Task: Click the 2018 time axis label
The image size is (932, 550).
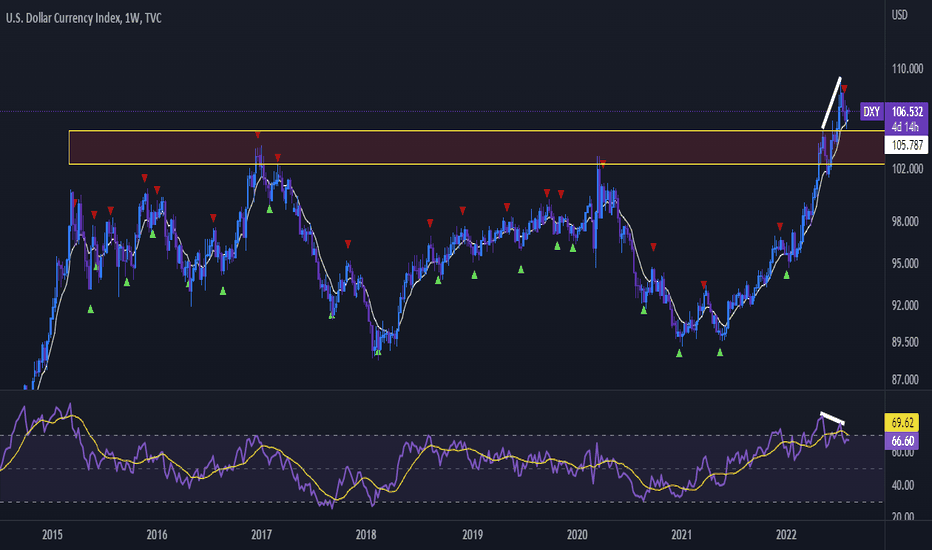Action: click(366, 535)
